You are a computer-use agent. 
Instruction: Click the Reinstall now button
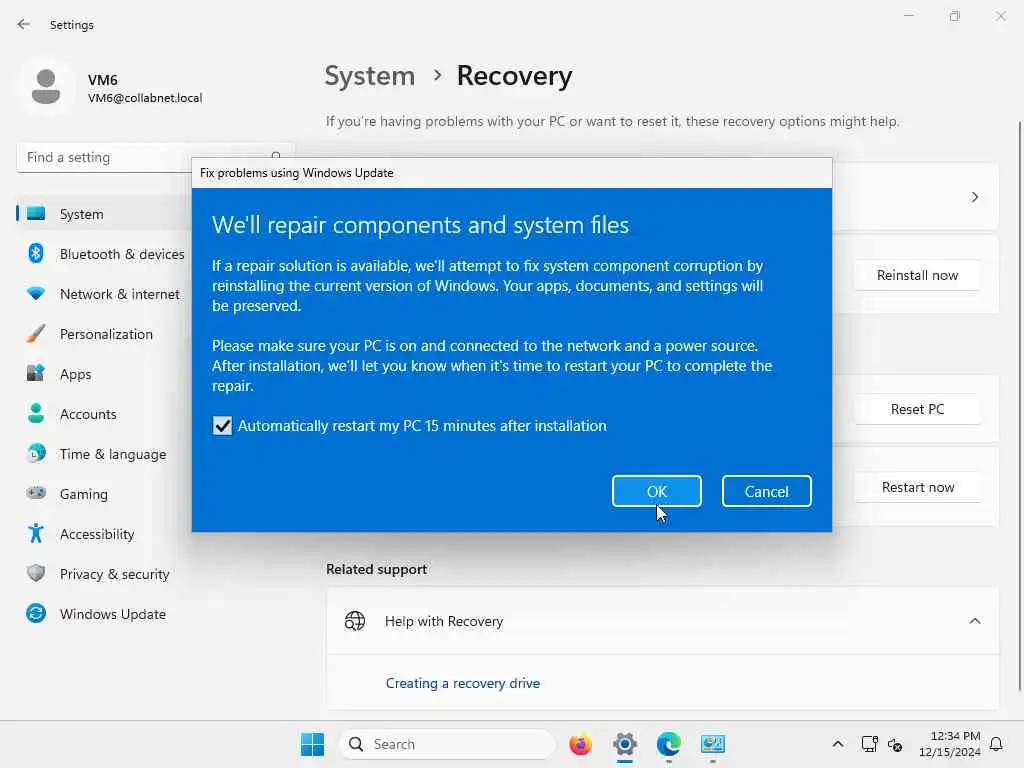click(917, 276)
